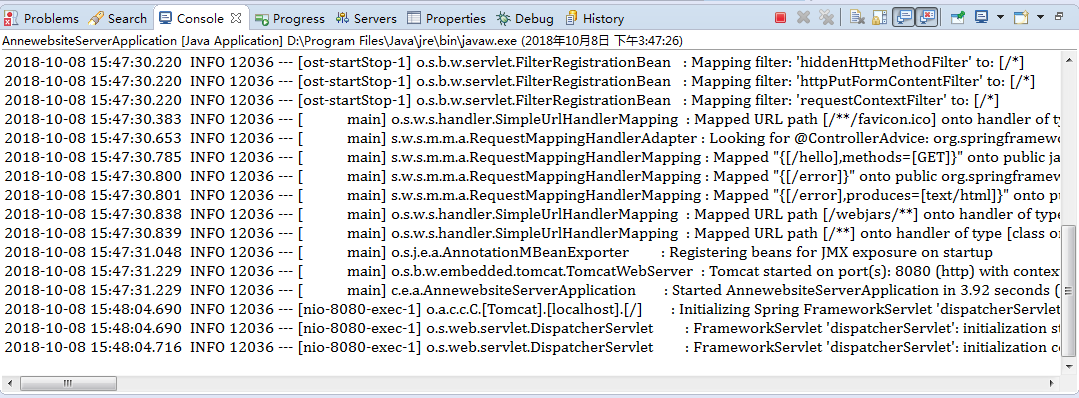This screenshot has height=398, width=1079.
Task: Open dropdown arrow next to Open Console
Action: [x=1040, y=17]
